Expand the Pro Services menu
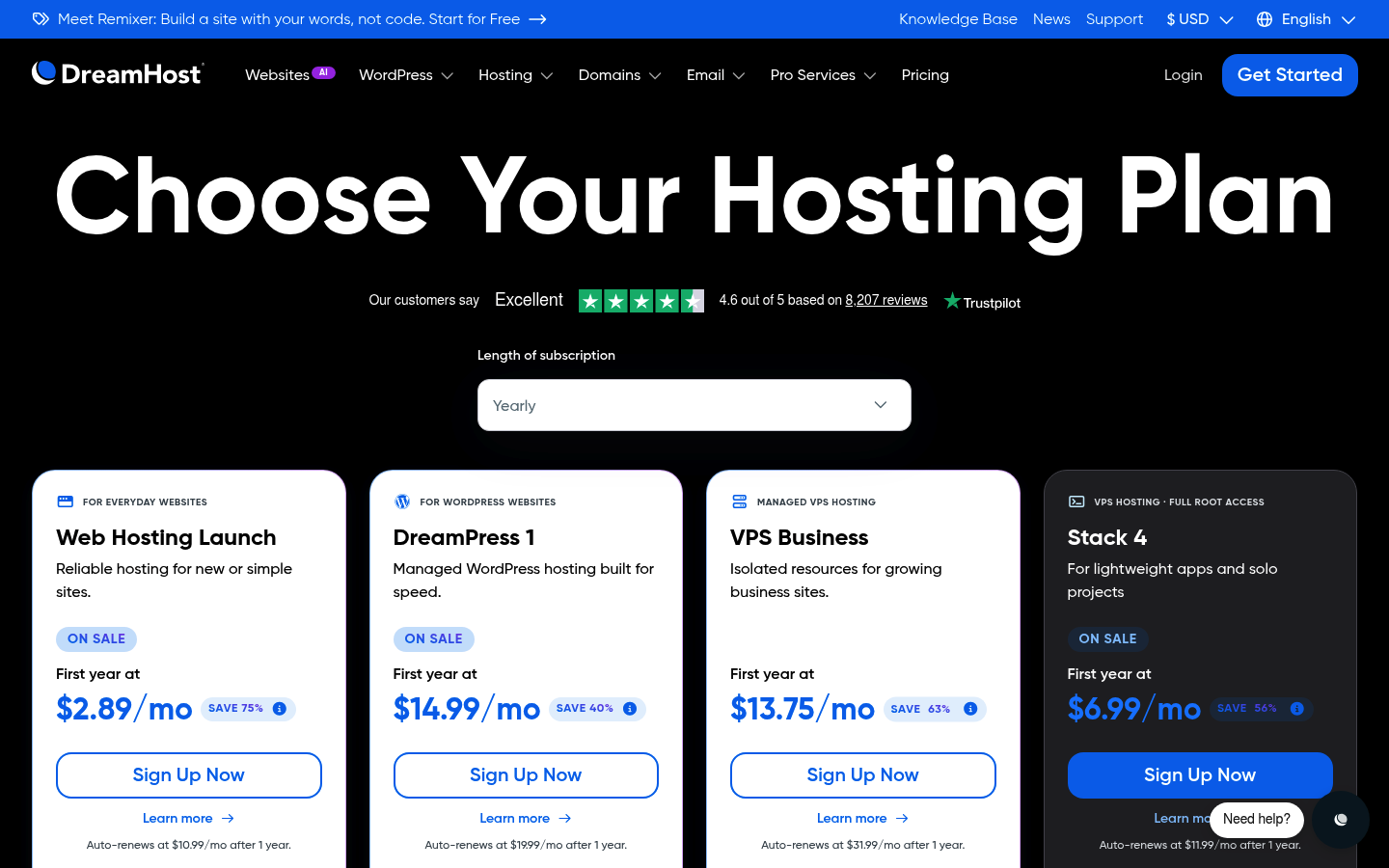 (824, 75)
